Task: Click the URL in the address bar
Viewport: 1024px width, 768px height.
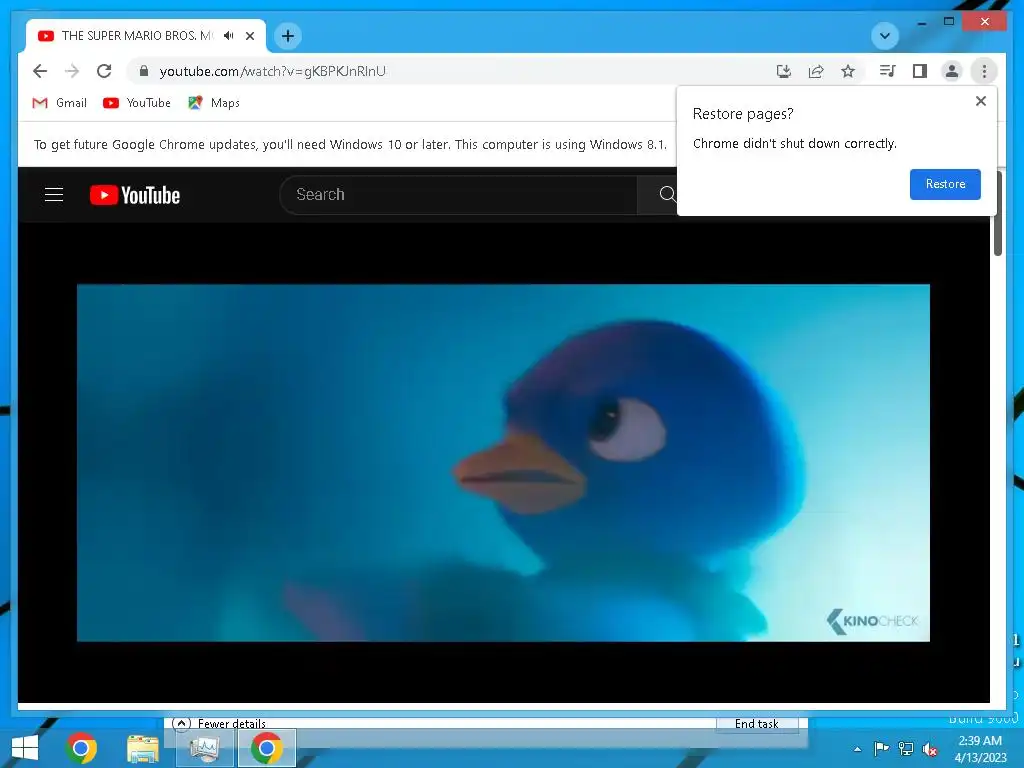Action: tap(272, 71)
